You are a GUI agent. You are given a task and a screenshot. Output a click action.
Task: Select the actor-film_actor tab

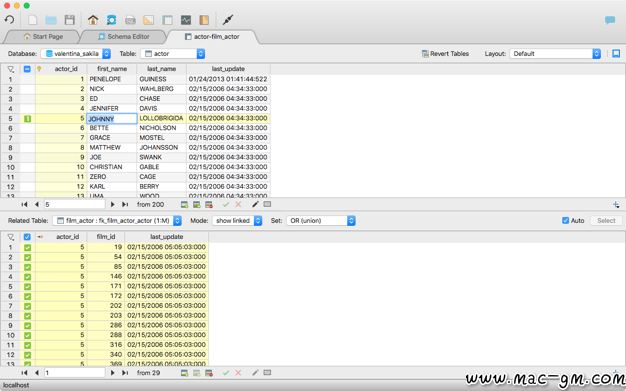[212, 37]
